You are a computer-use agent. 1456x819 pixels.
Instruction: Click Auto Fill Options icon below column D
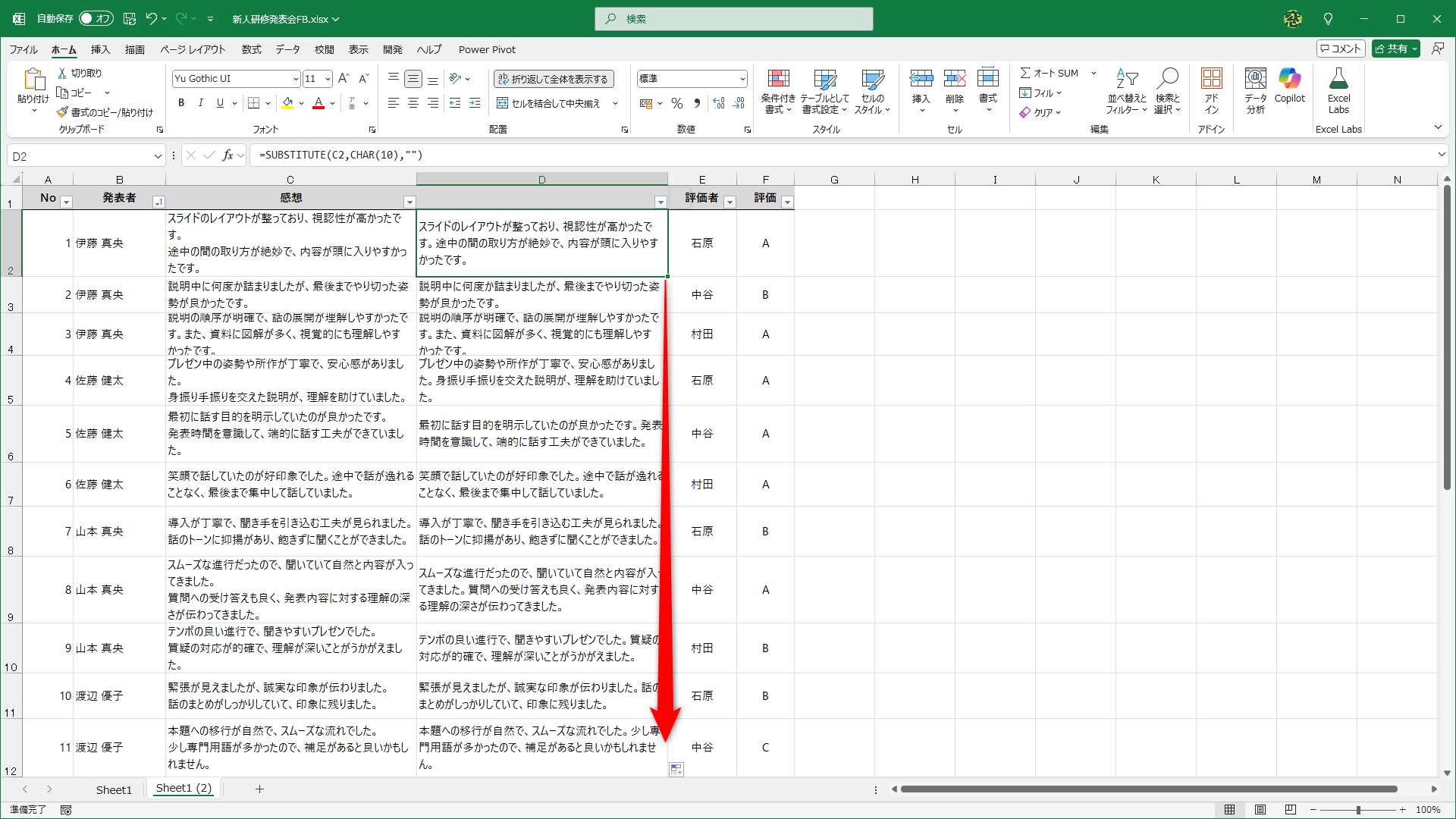pos(676,769)
